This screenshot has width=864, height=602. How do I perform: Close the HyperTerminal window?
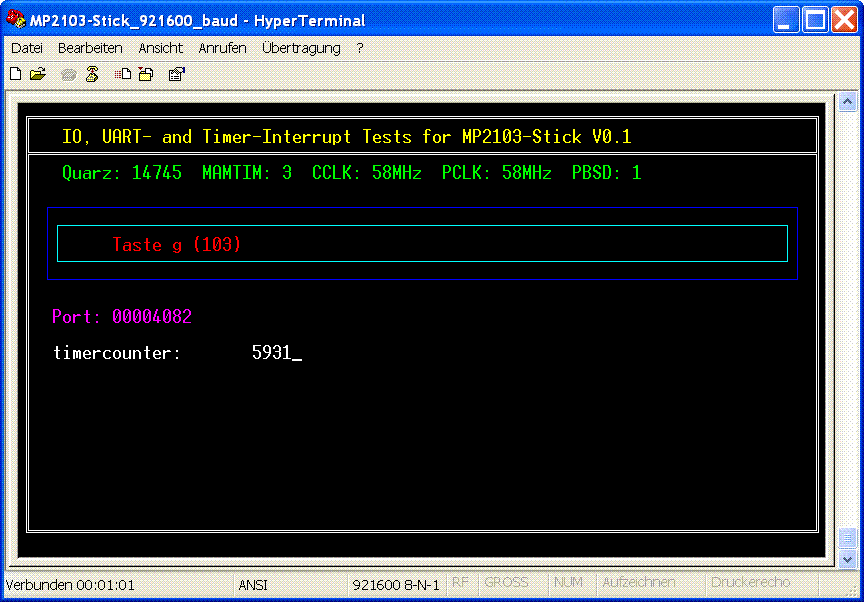tap(845, 20)
